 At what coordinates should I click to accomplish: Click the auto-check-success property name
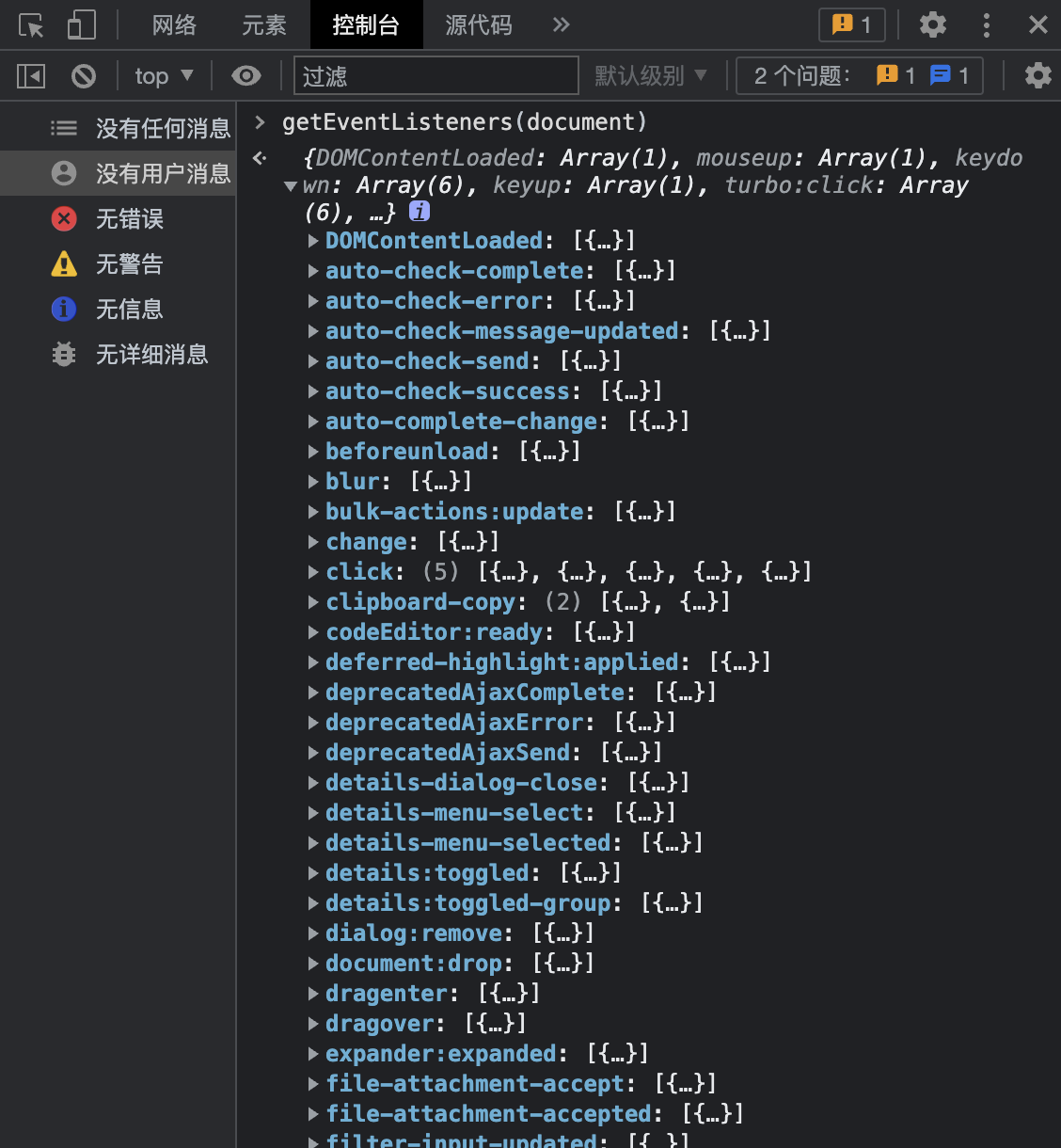448,391
